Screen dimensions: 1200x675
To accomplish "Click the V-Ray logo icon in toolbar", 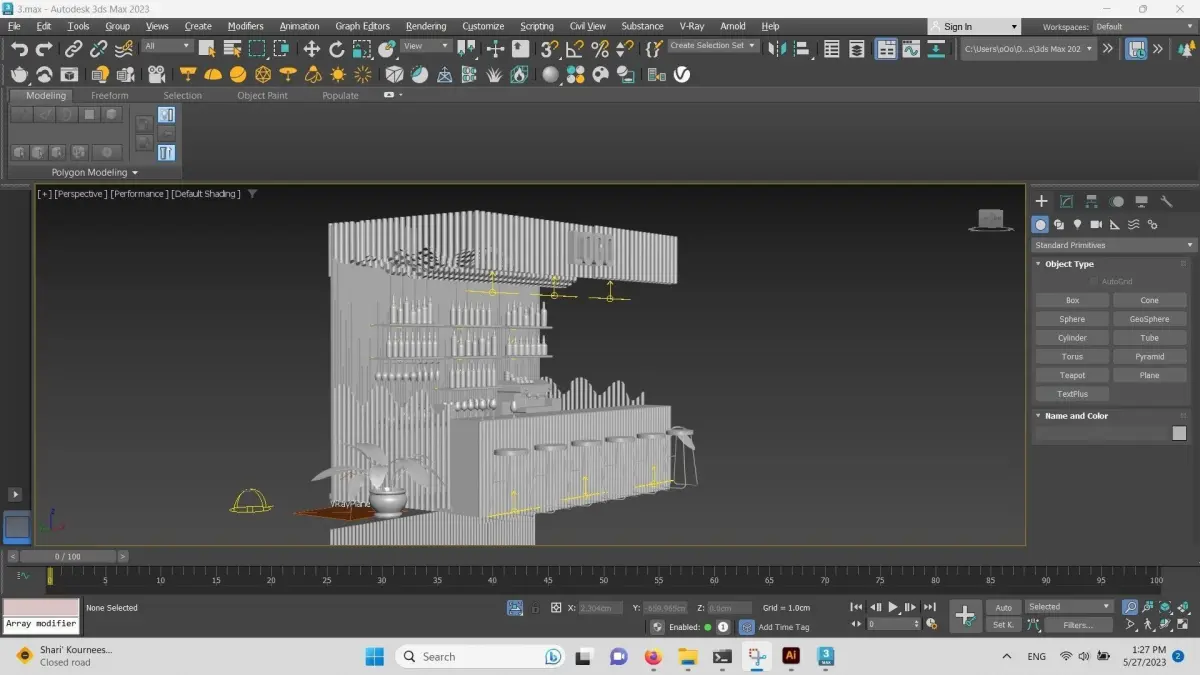I will pos(682,74).
